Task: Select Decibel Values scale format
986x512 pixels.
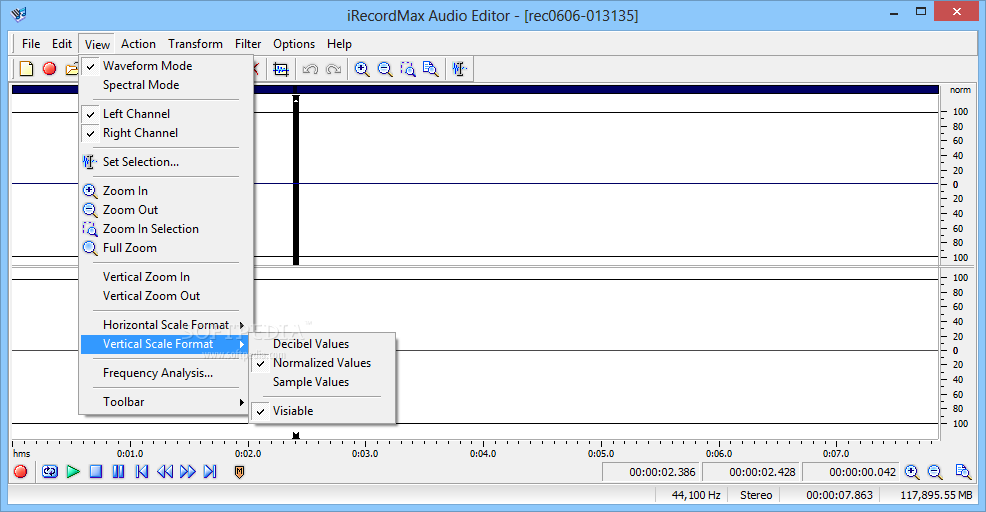Action: pyautogui.click(x=323, y=344)
